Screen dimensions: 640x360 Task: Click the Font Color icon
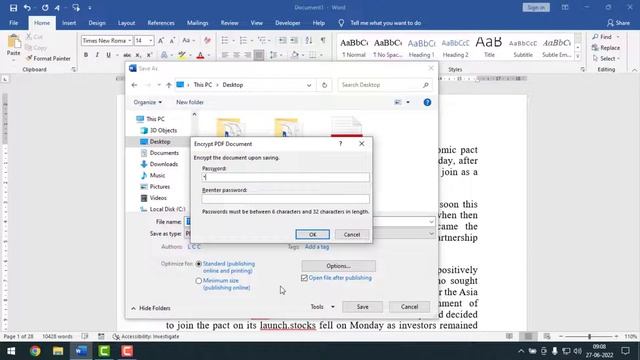(x=200, y=55)
